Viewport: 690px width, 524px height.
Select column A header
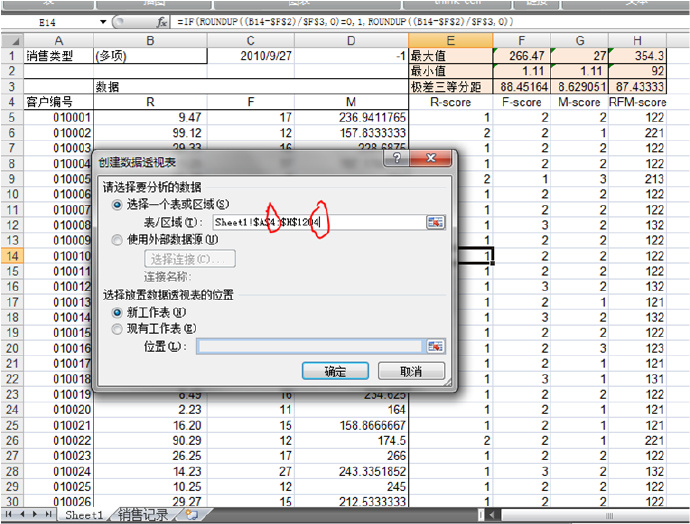click(58, 41)
